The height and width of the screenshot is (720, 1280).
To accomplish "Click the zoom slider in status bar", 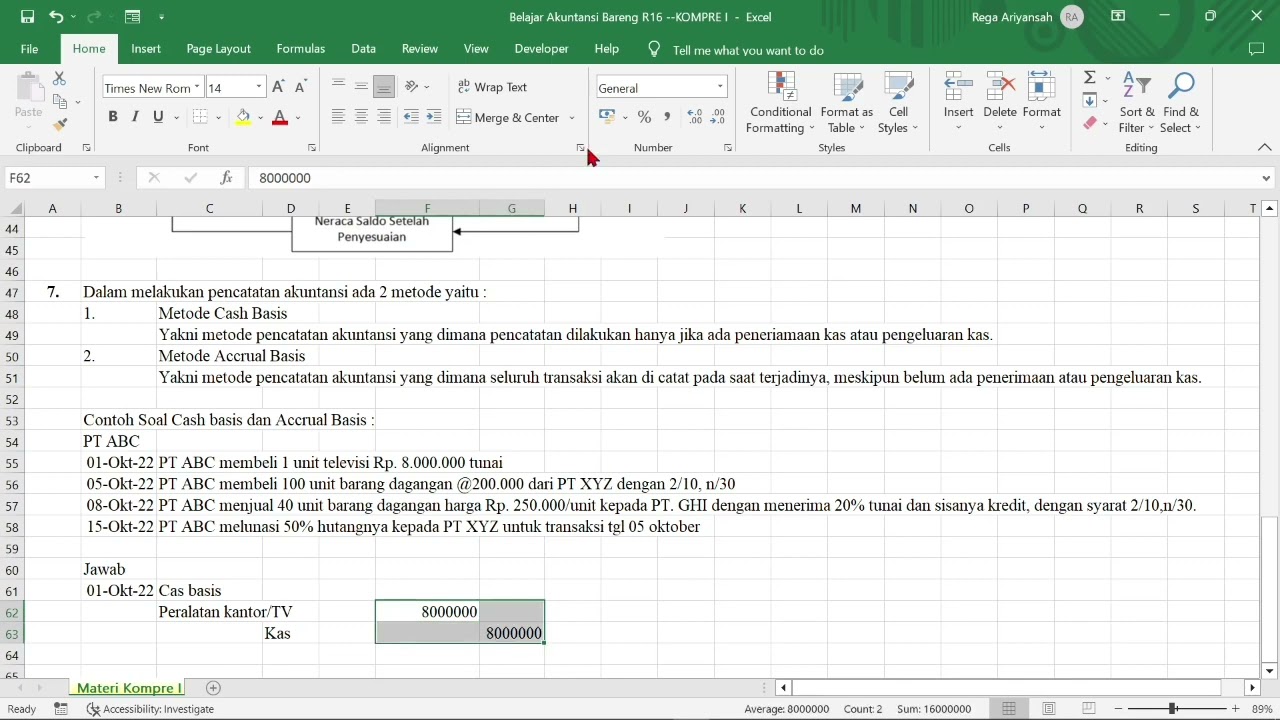I will 1172,709.
